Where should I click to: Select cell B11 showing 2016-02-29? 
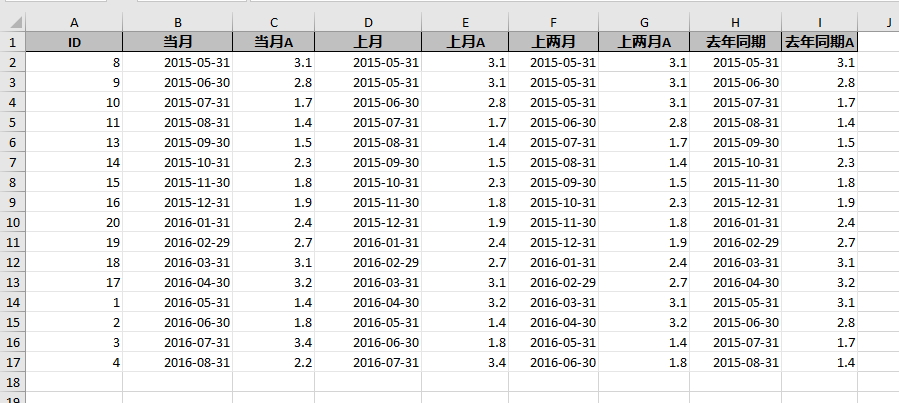click(178, 242)
